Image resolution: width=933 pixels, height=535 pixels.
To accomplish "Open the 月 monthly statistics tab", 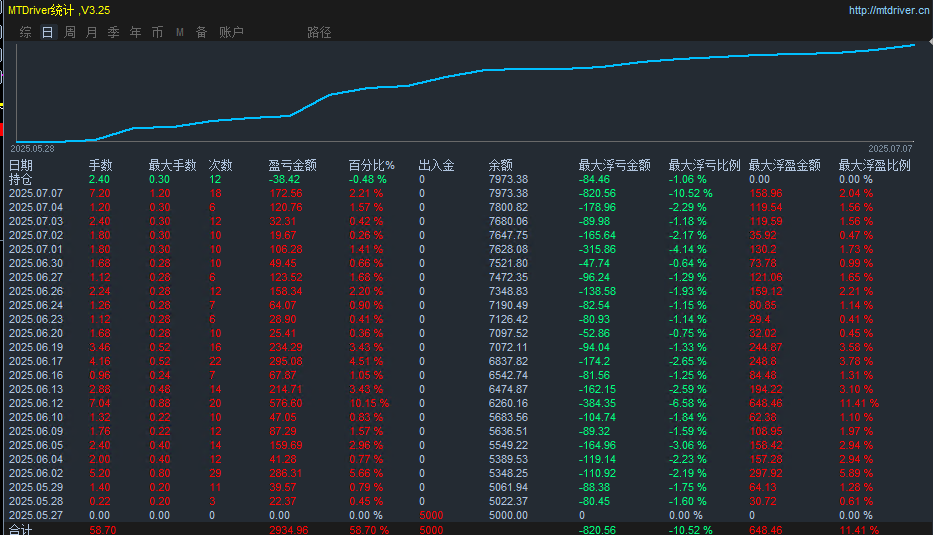I will (x=92, y=32).
